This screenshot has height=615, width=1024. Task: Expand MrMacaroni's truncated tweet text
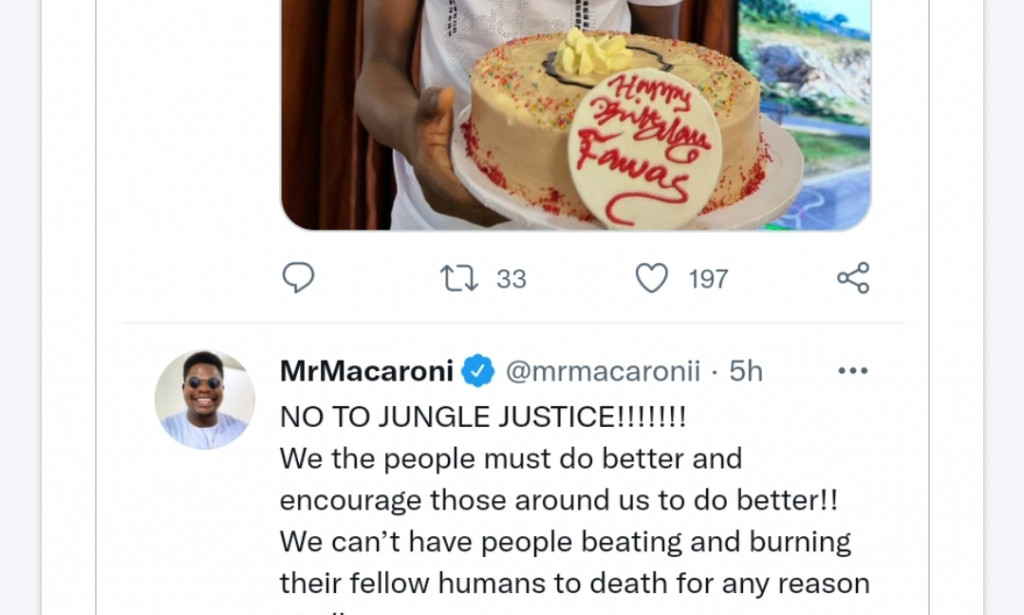coord(560,500)
